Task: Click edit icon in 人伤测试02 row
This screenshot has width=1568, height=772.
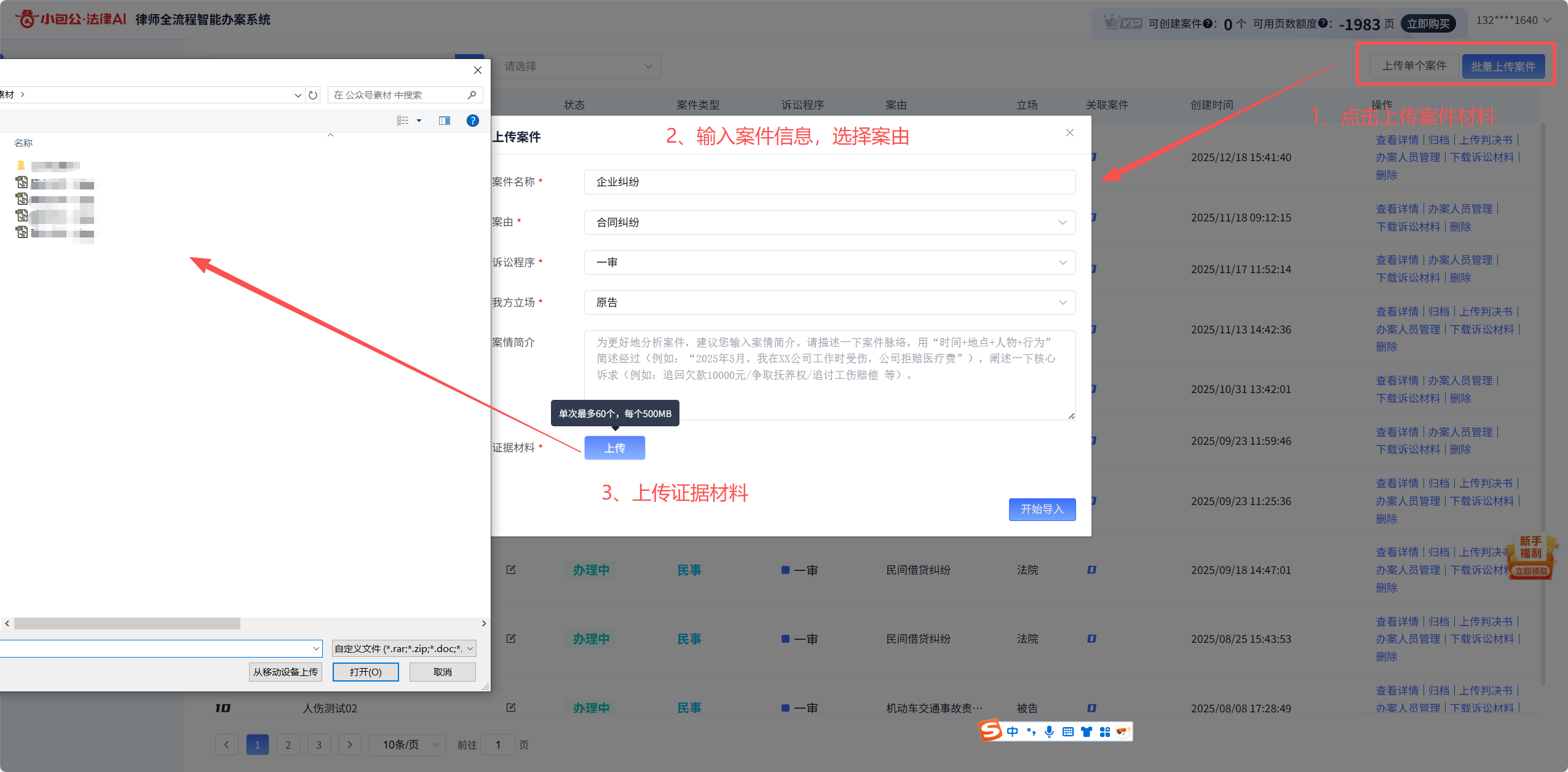Action: click(510, 707)
